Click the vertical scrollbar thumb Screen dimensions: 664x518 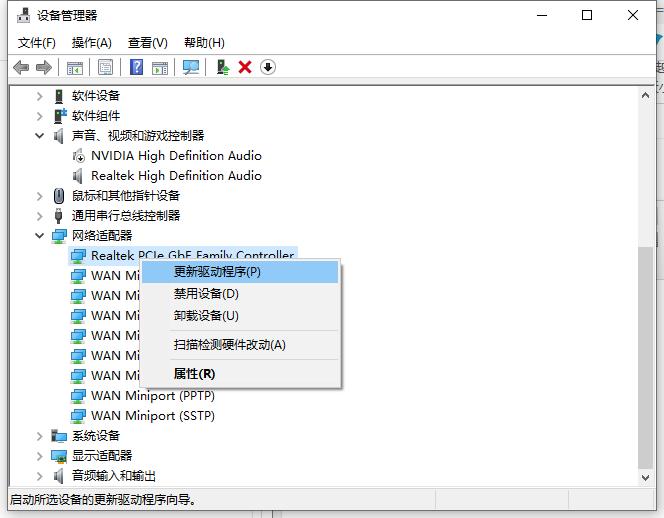(x=645, y=357)
